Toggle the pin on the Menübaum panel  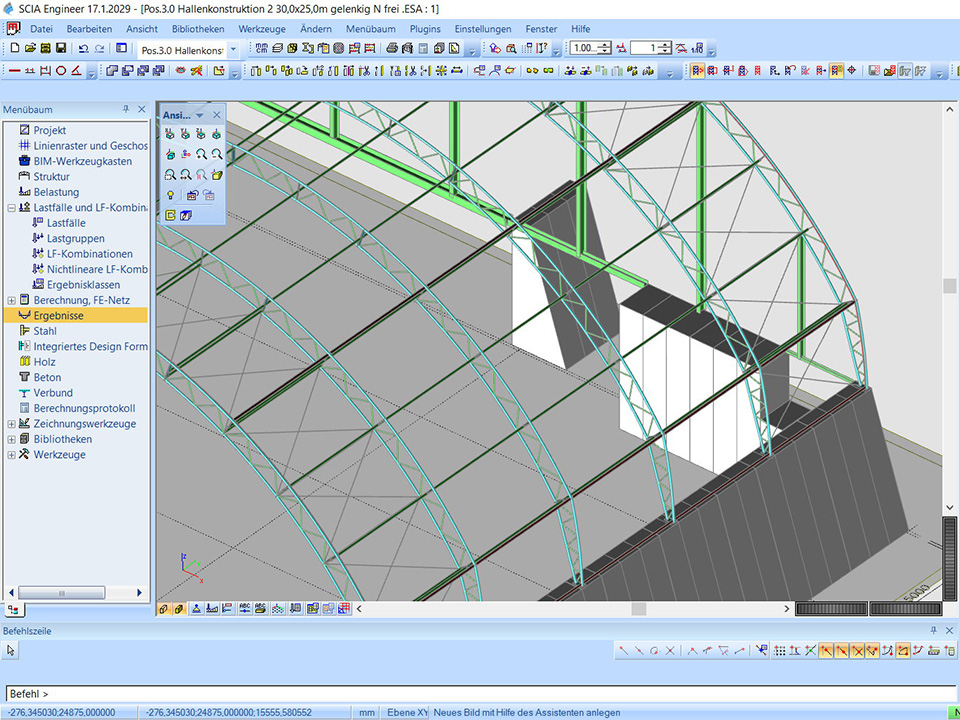(x=126, y=110)
